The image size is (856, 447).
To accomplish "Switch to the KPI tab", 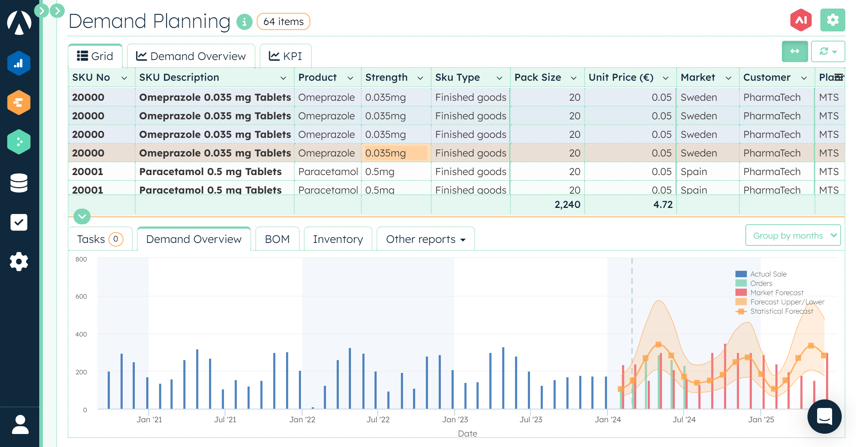I will (285, 56).
